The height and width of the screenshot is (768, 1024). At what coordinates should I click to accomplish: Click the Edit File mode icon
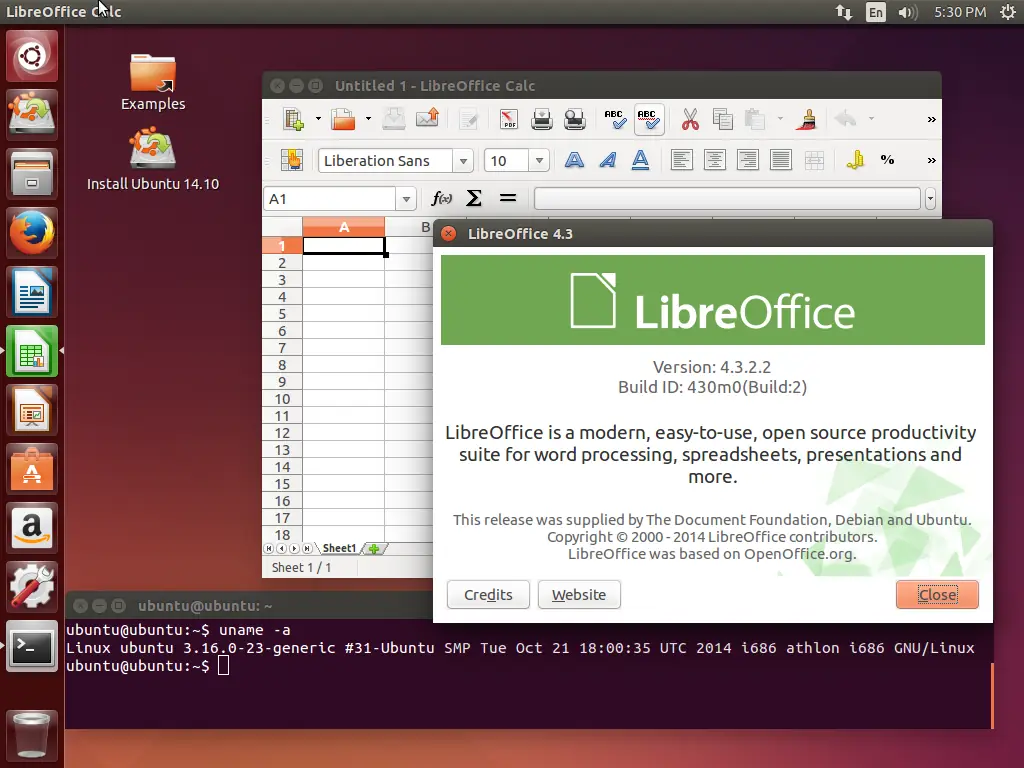pyautogui.click(x=468, y=119)
